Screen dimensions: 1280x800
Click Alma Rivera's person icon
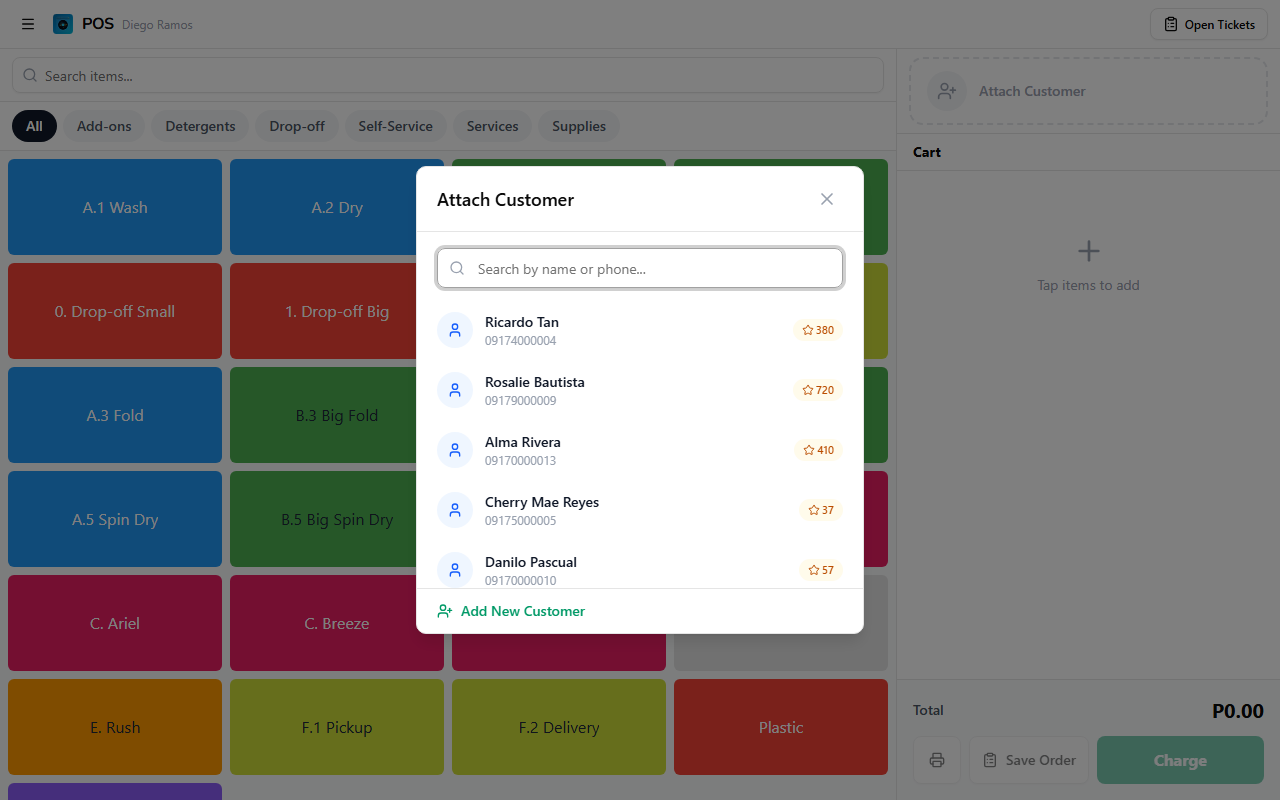pos(455,450)
